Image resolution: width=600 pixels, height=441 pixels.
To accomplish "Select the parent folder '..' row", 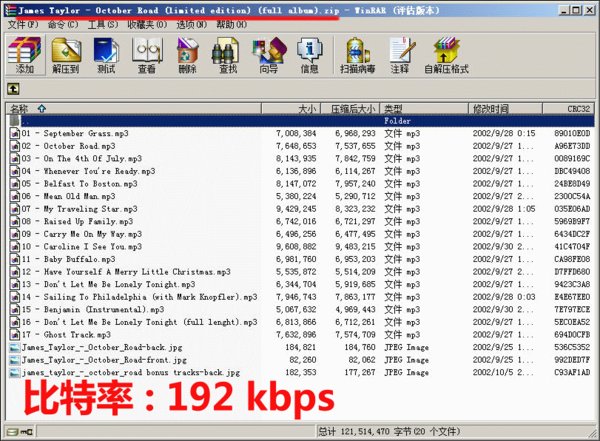I will (301, 121).
